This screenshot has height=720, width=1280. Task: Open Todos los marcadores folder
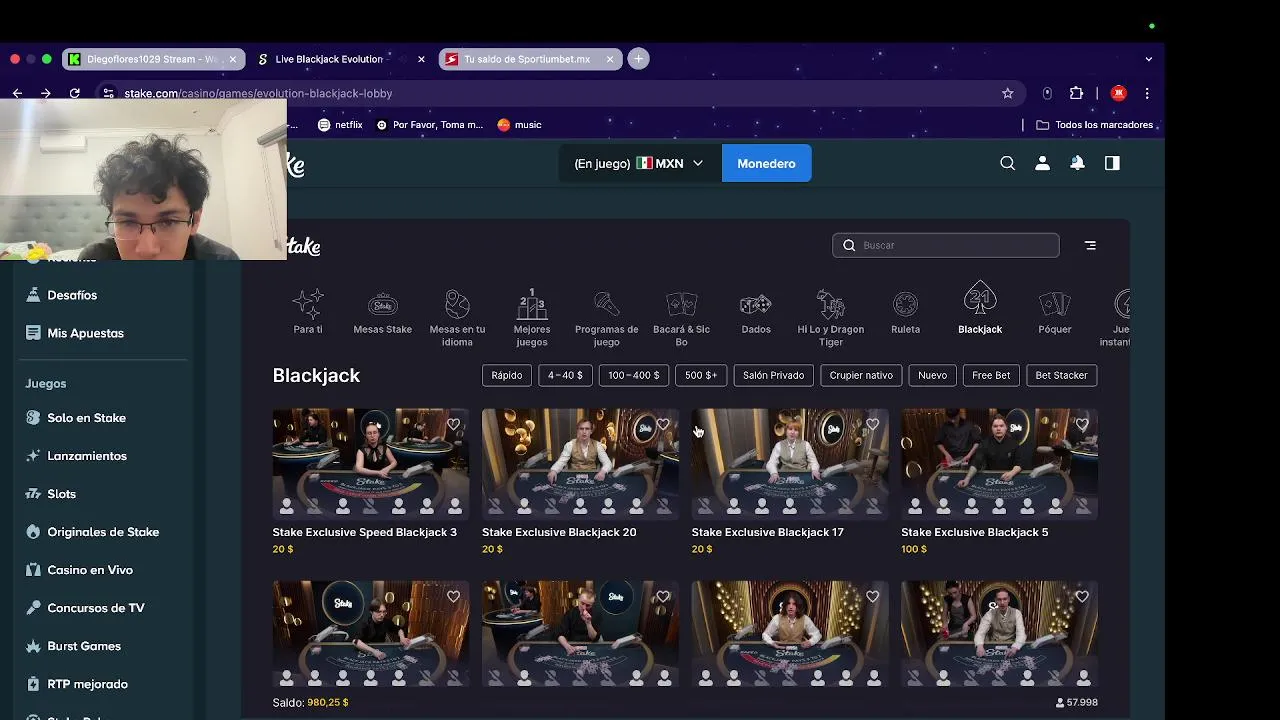coord(1094,125)
